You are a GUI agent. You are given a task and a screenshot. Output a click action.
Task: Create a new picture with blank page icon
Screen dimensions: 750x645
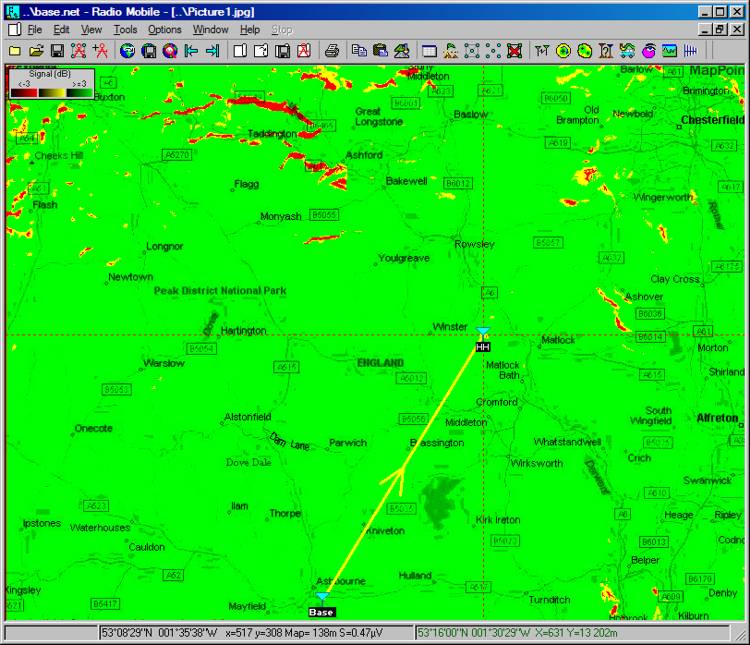pos(240,51)
